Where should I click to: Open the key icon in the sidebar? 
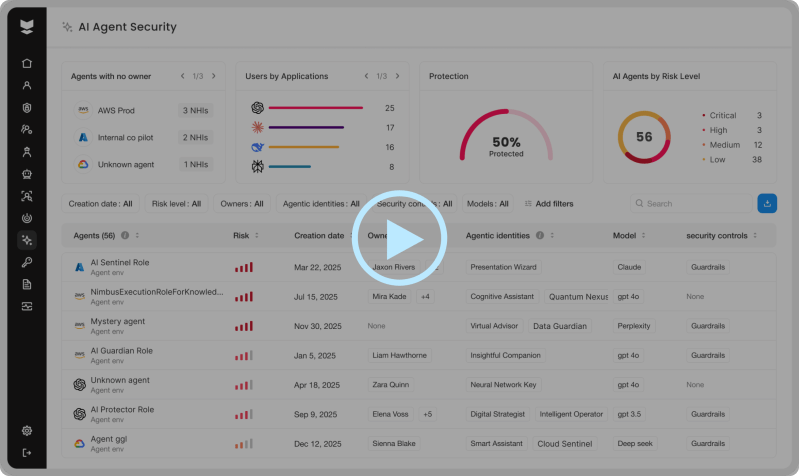click(27, 262)
